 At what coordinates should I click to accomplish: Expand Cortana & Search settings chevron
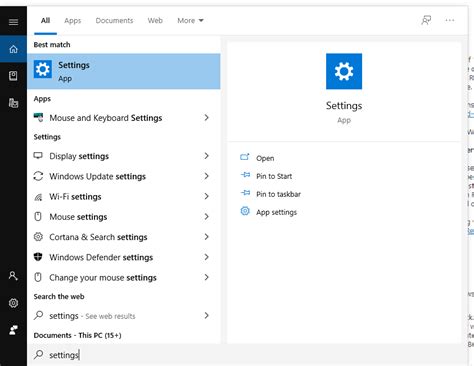207,237
